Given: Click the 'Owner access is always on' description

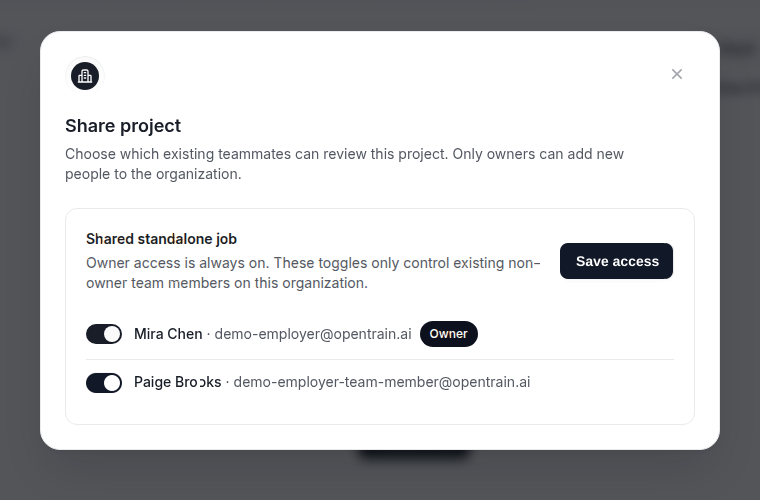Looking at the screenshot, I should [313, 273].
